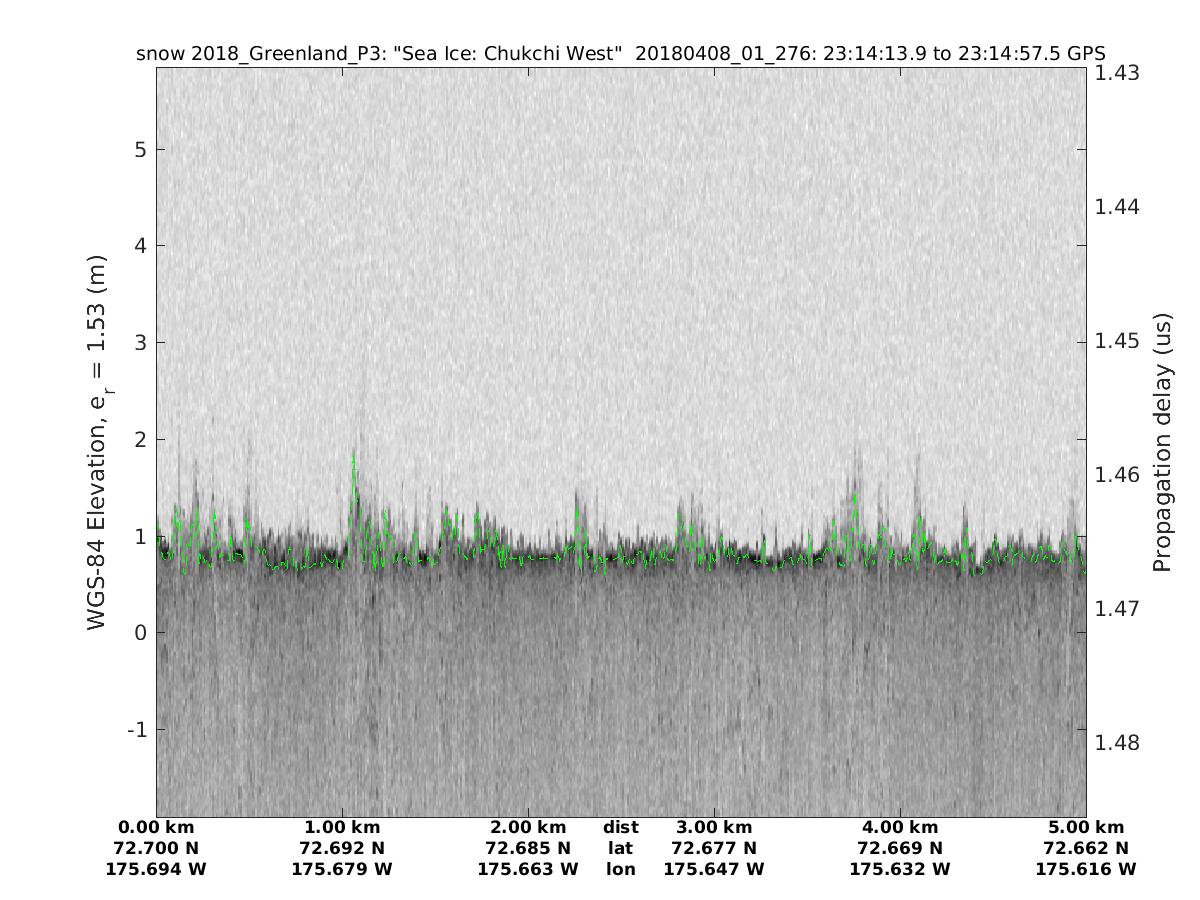Click the 'lon' legend label

point(620,870)
